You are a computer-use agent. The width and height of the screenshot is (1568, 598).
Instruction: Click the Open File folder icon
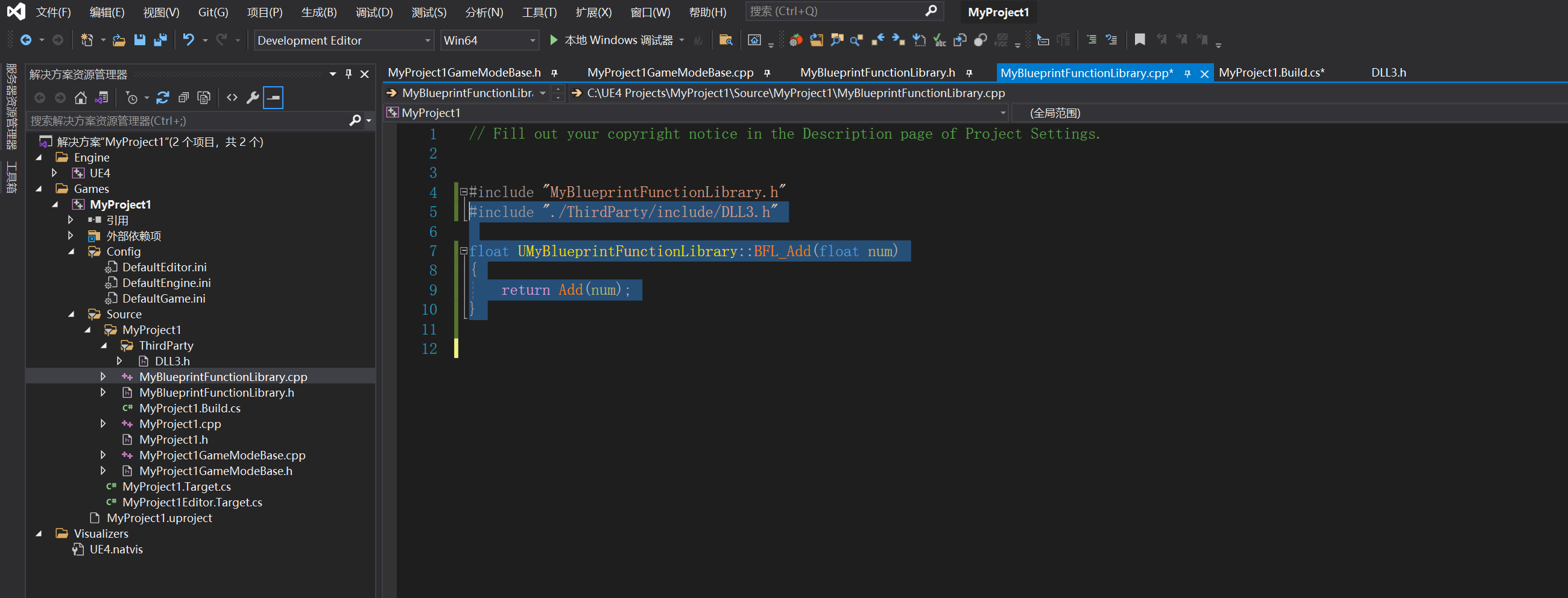coord(119,40)
